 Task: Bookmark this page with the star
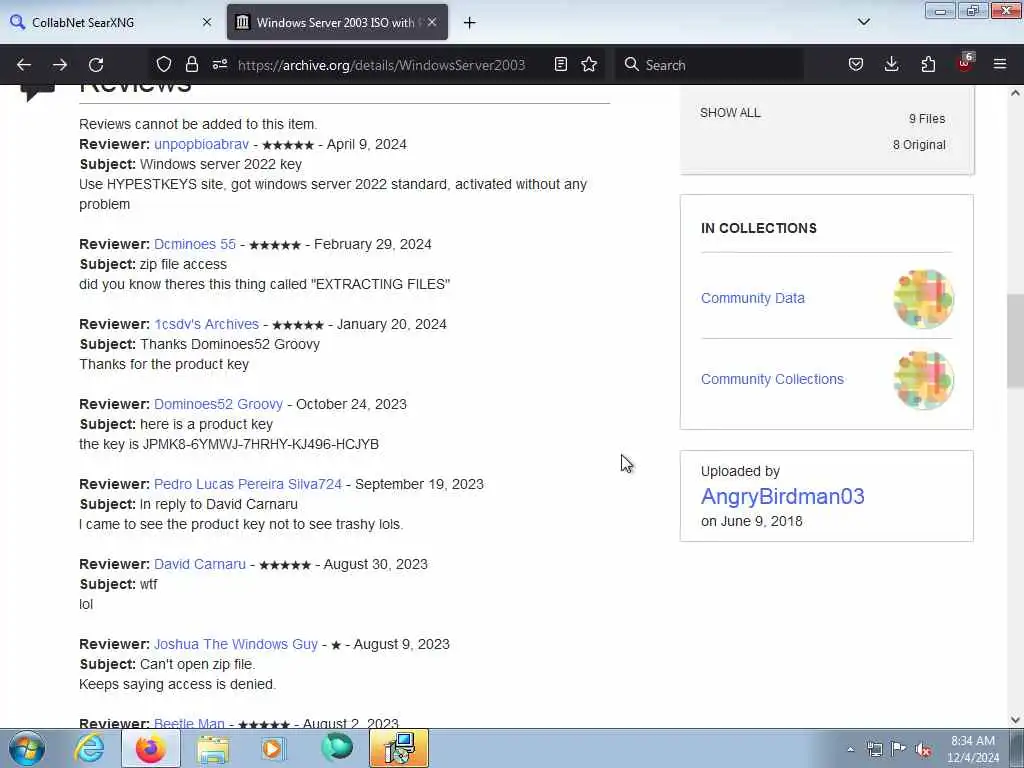(589, 64)
